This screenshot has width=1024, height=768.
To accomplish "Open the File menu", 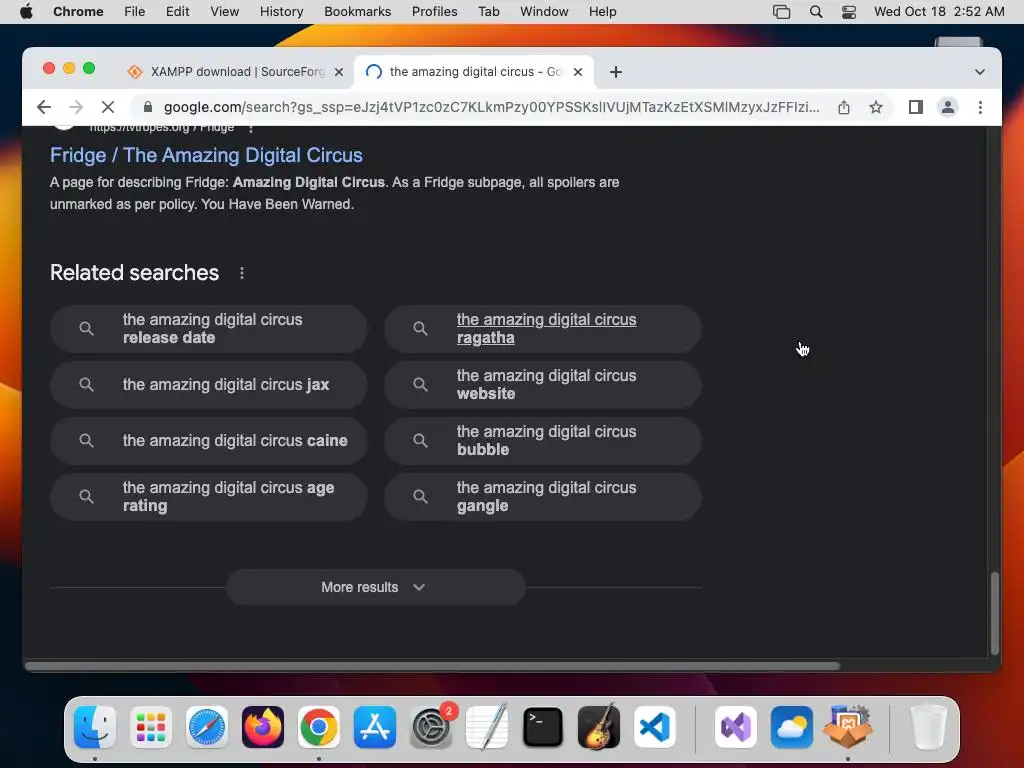I will pyautogui.click(x=135, y=12).
